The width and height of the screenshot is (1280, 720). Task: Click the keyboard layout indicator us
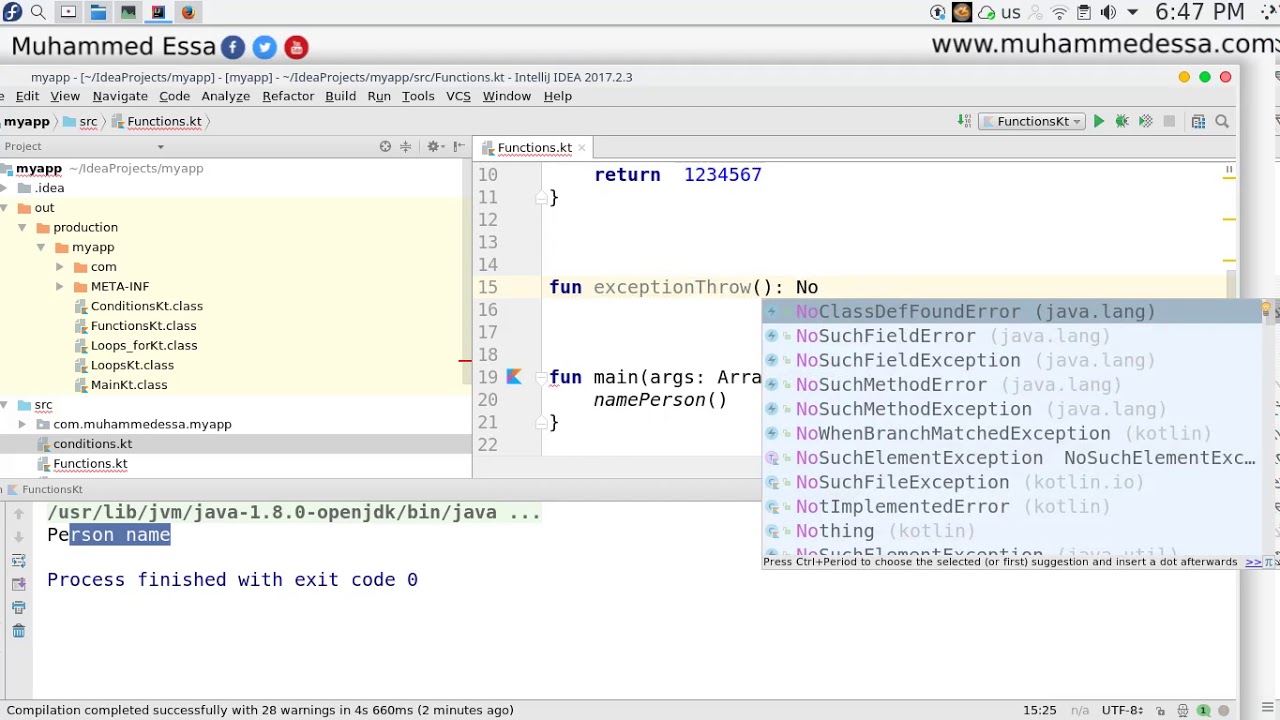tap(1011, 12)
